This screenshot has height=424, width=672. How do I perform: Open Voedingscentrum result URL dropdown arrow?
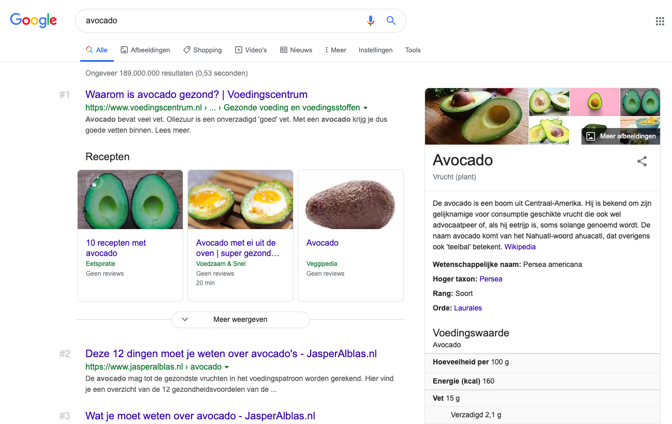(x=366, y=108)
